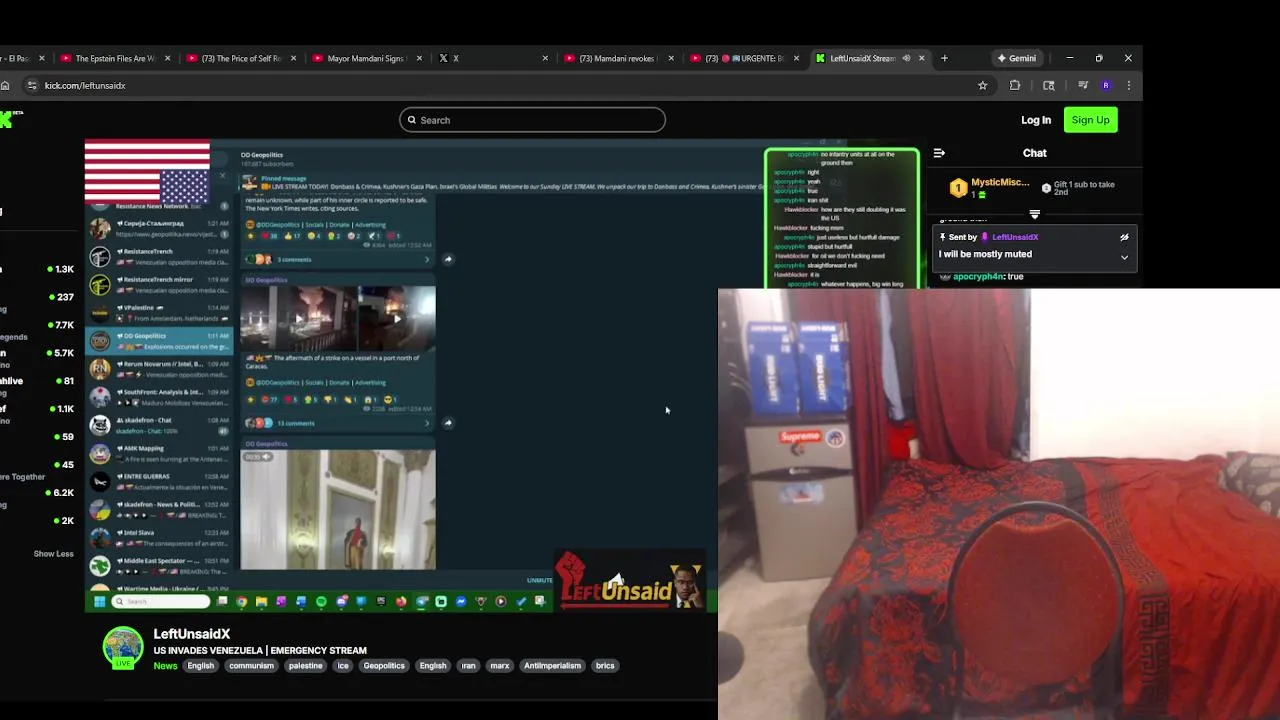Screen dimensions: 1280x720
Task: Select the News category link
Action: (165, 666)
